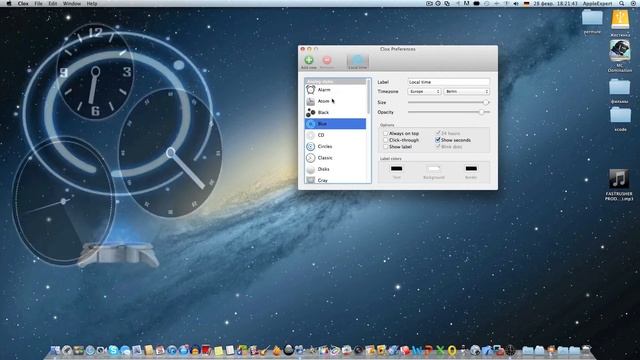Select the Local time clock toolbar item

(358, 62)
